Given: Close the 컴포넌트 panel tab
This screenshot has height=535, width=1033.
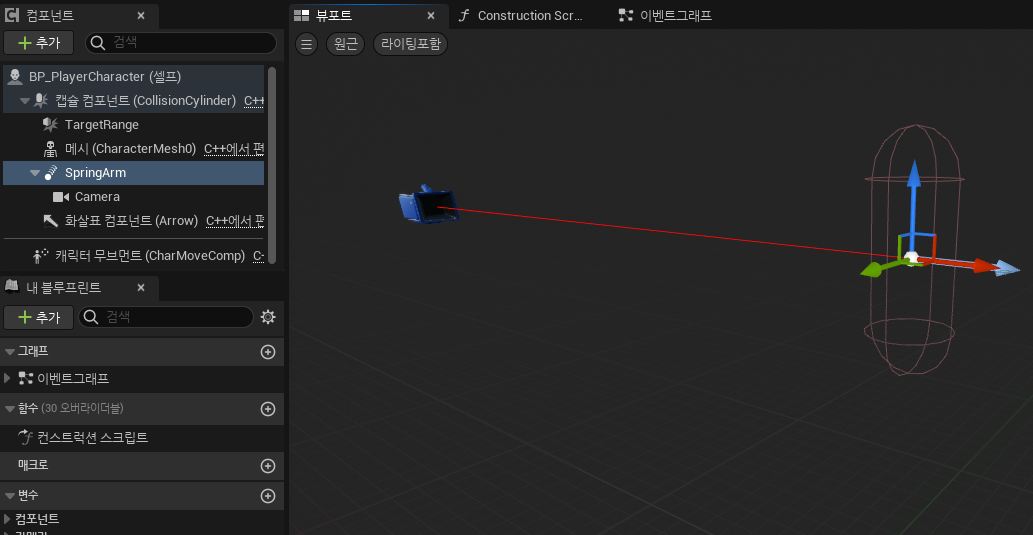Looking at the screenshot, I should 141,16.
